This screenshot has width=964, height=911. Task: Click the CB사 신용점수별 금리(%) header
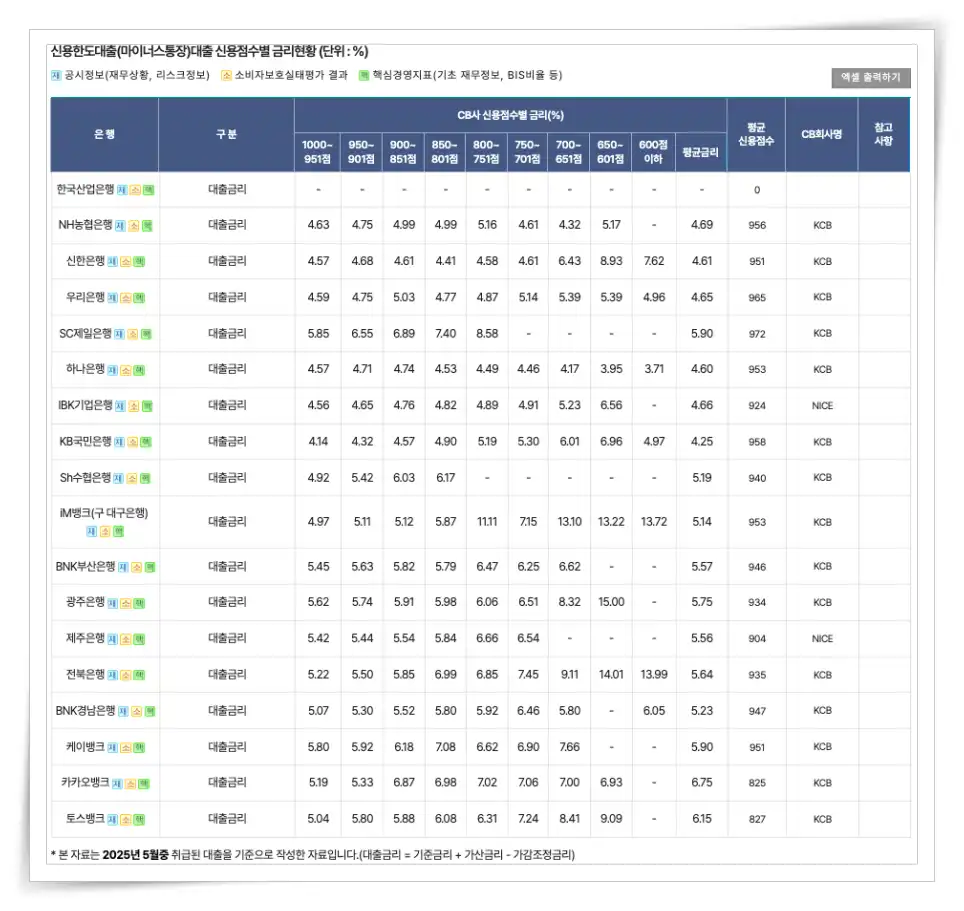tap(510, 115)
